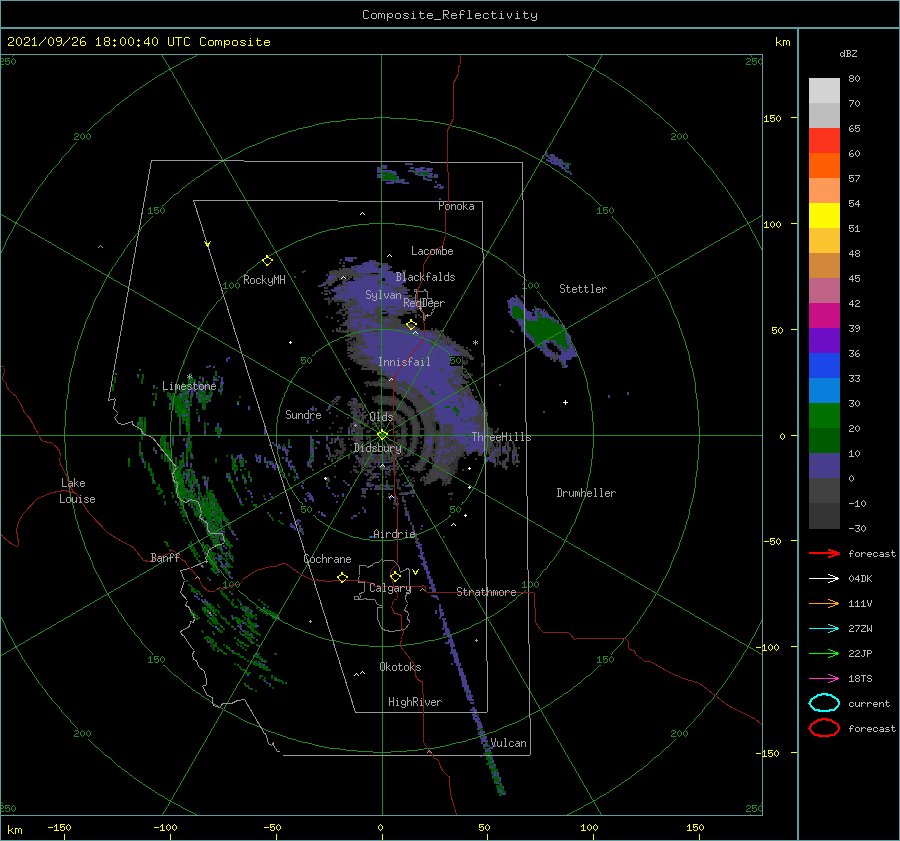This screenshot has height=841, width=900.
Task: Click the Cochrane label
Action: point(327,559)
